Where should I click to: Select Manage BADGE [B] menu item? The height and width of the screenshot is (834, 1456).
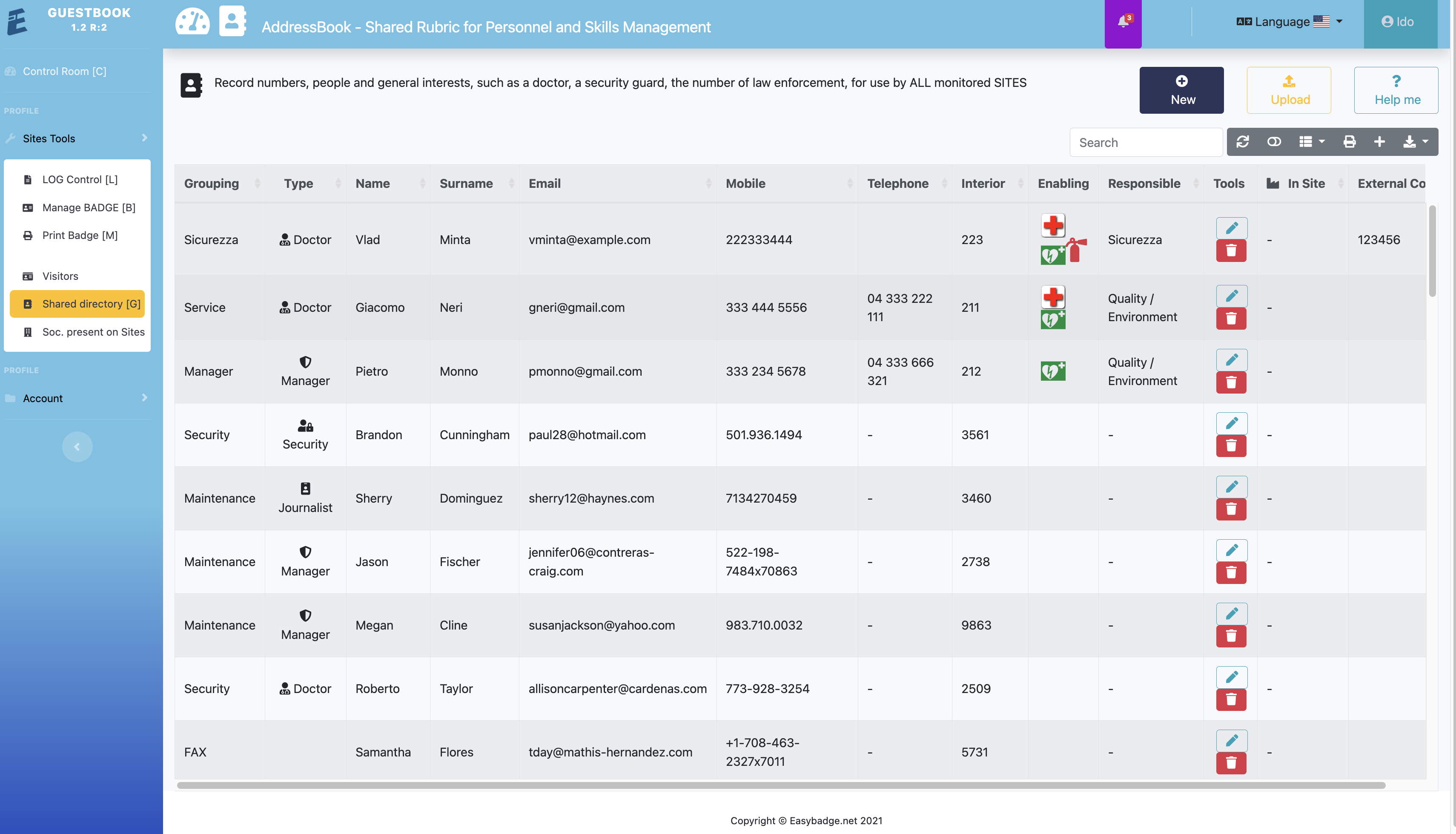tap(89, 207)
